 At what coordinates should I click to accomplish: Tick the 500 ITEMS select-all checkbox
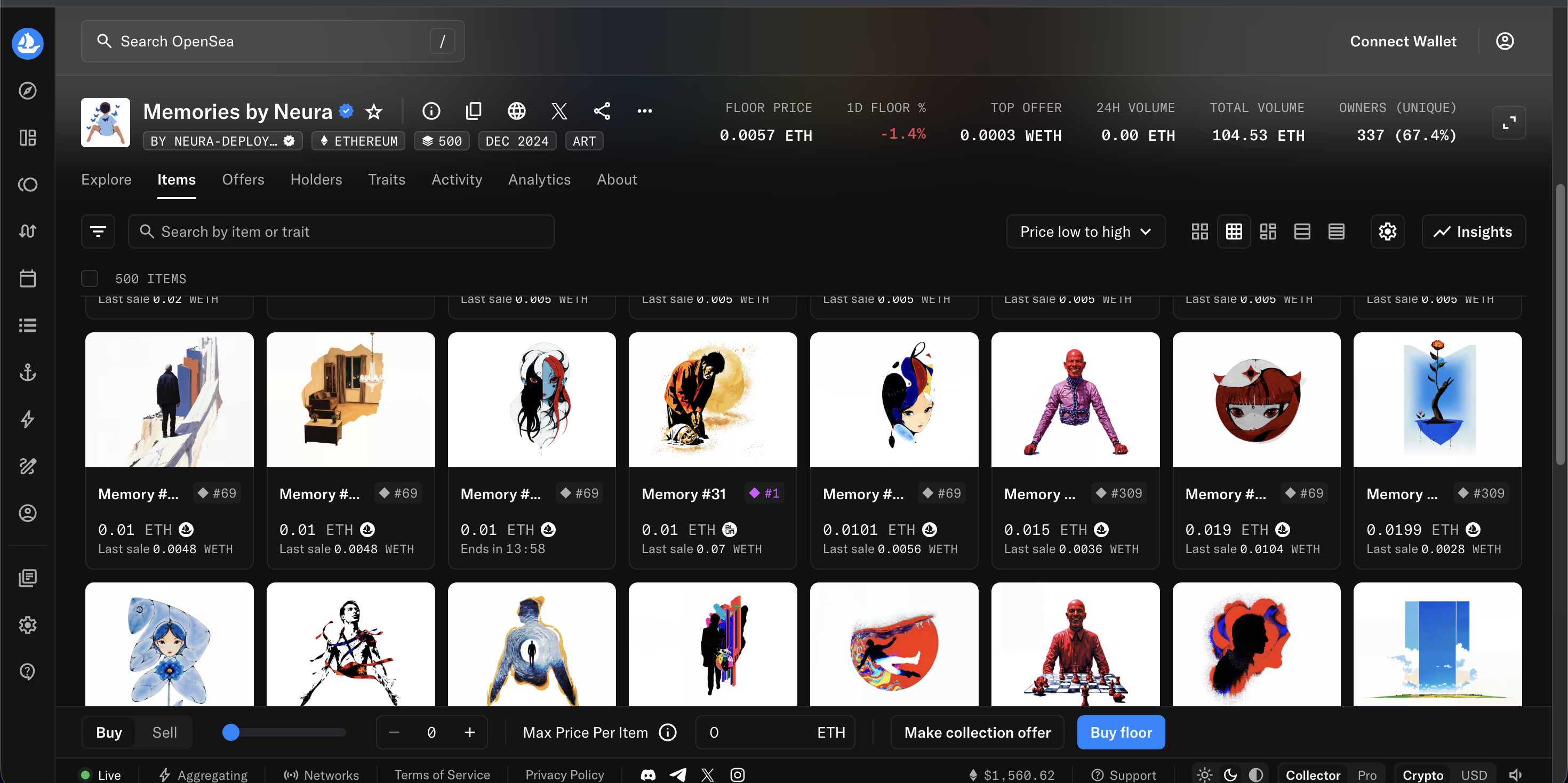point(90,278)
